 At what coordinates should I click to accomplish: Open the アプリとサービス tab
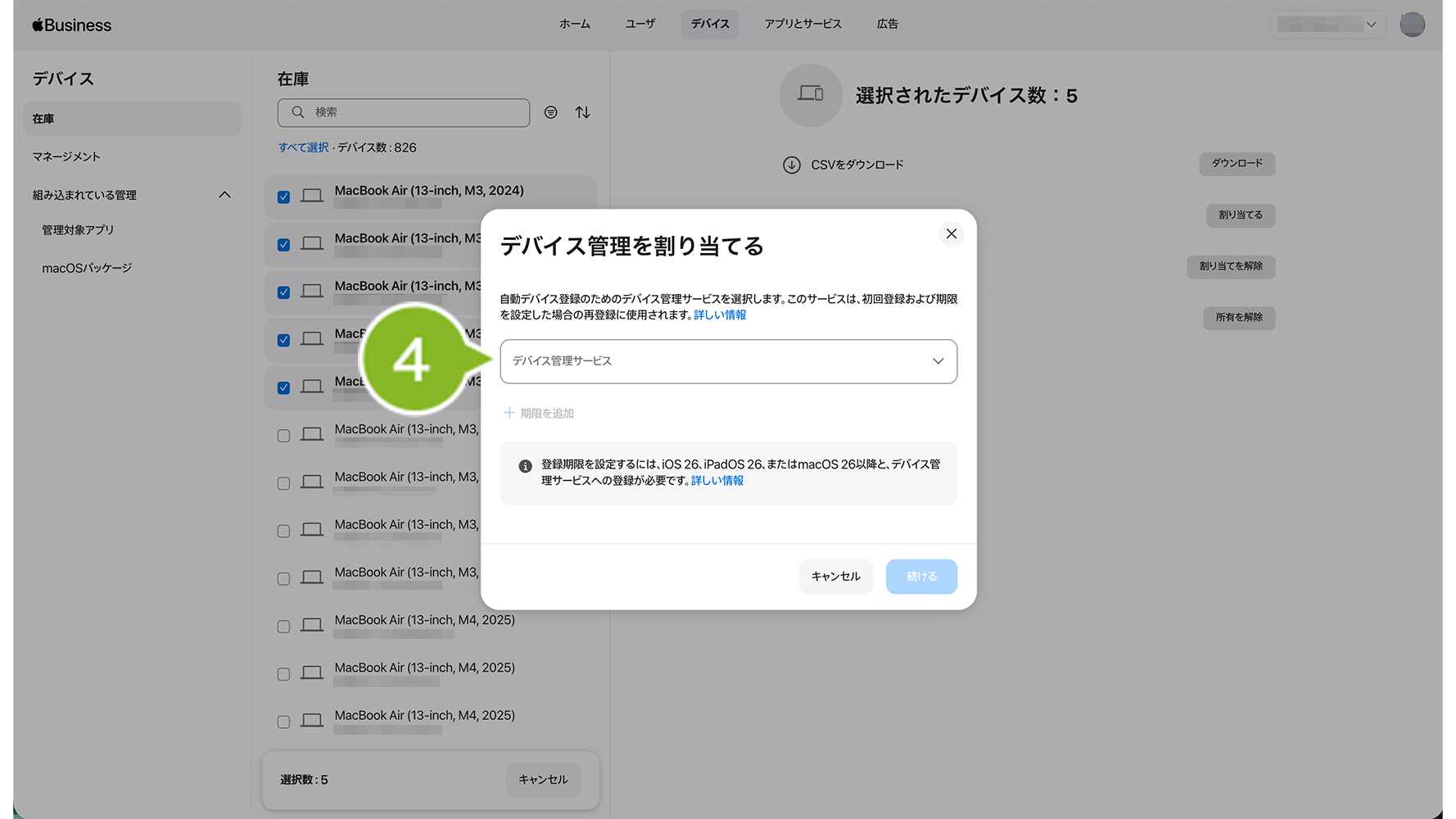[x=803, y=25]
